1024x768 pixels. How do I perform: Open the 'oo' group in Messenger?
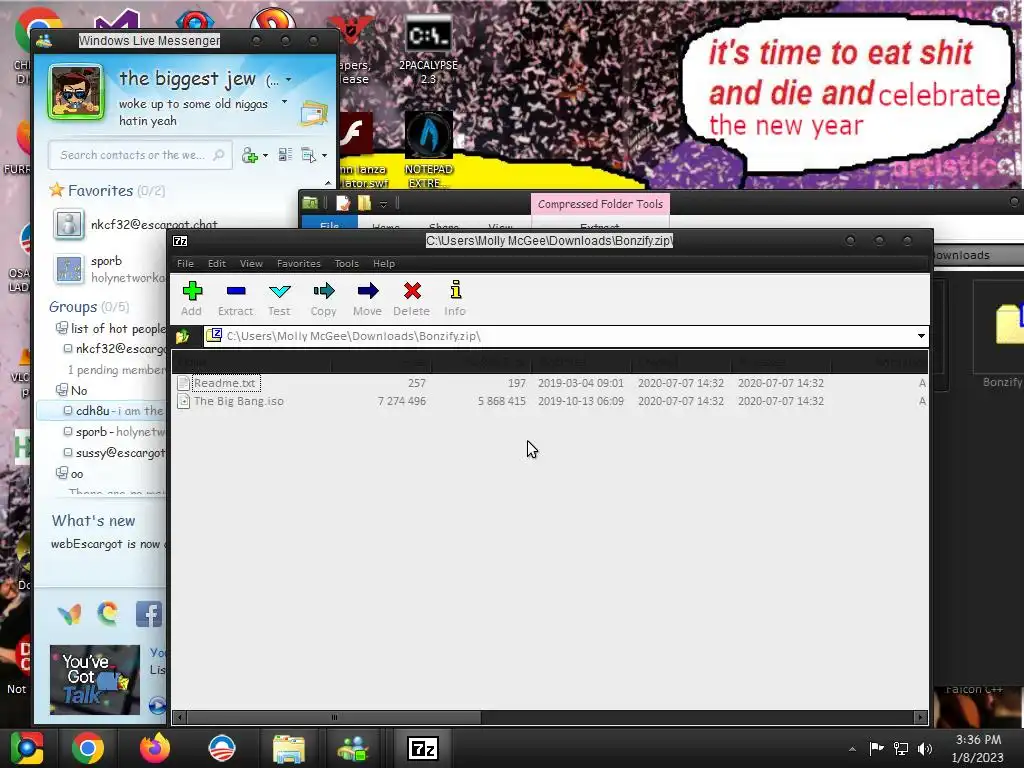click(70, 473)
